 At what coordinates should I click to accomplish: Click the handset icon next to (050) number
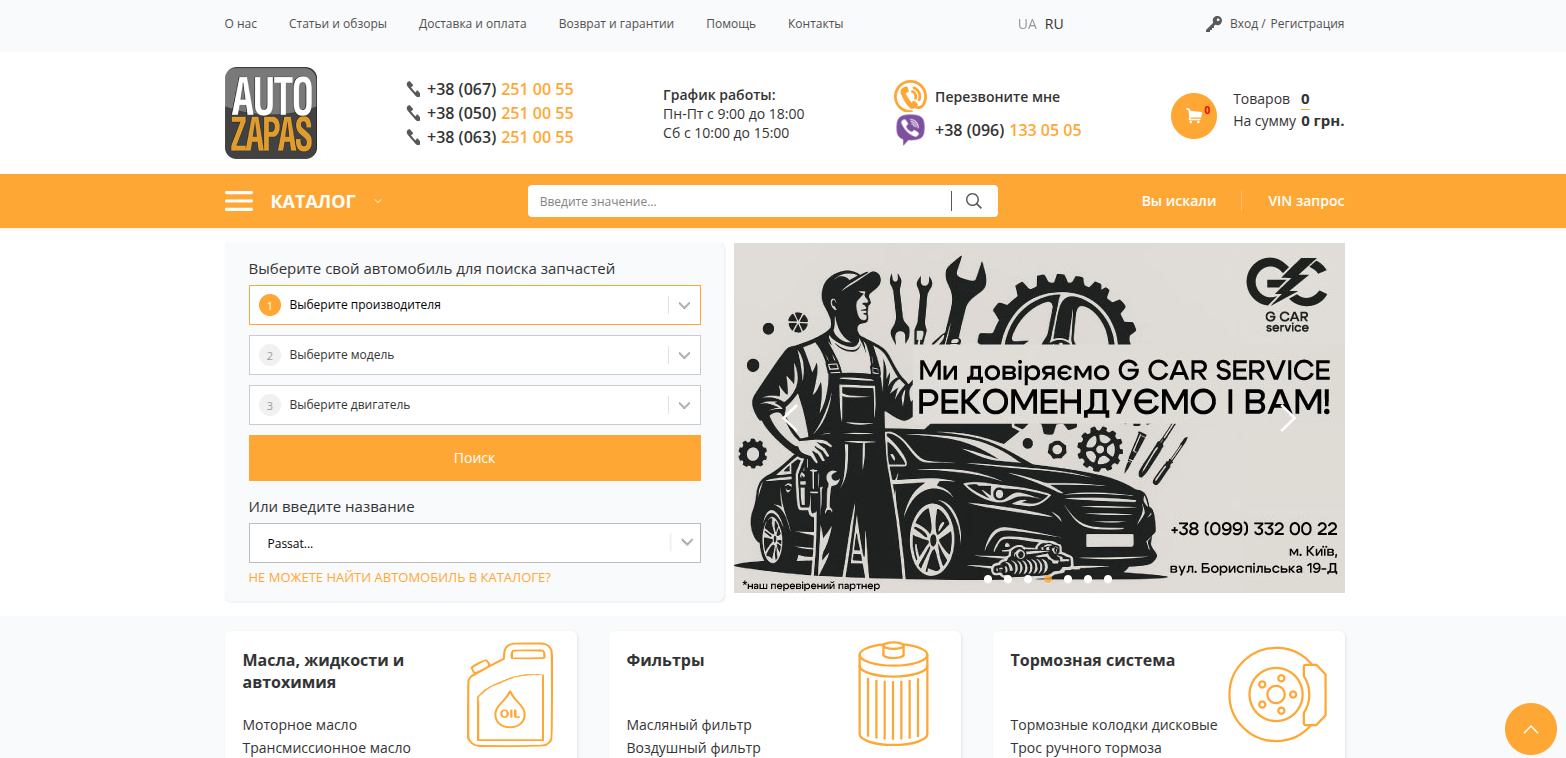coord(413,113)
